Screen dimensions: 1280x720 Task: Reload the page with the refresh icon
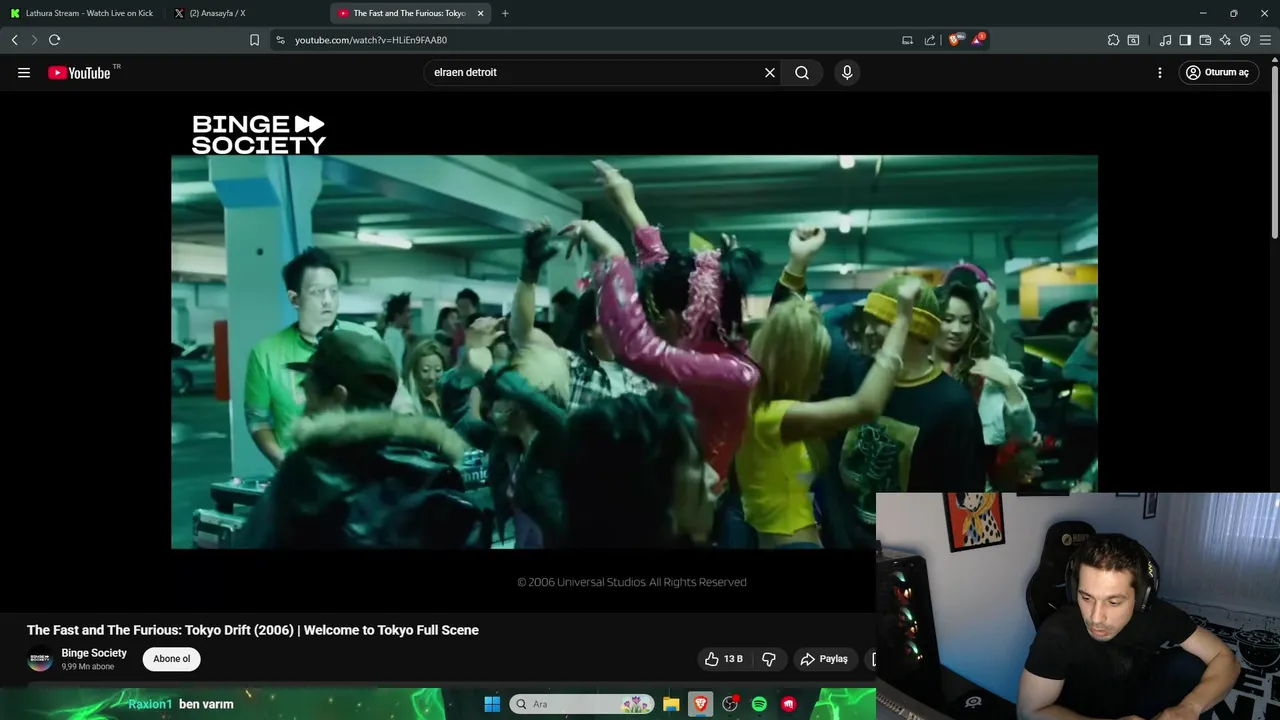coord(54,40)
